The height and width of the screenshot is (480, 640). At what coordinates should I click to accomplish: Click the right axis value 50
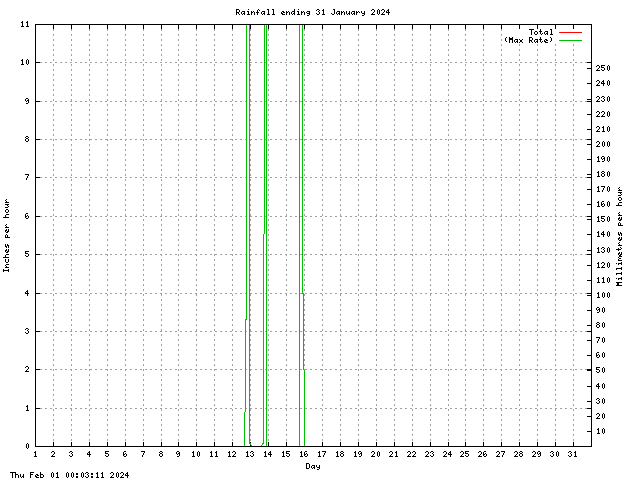(600, 370)
